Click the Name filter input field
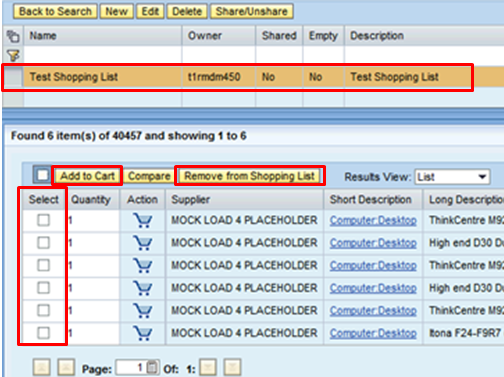Image resolution: width=504 pixels, height=377 pixels. tap(103, 55)
